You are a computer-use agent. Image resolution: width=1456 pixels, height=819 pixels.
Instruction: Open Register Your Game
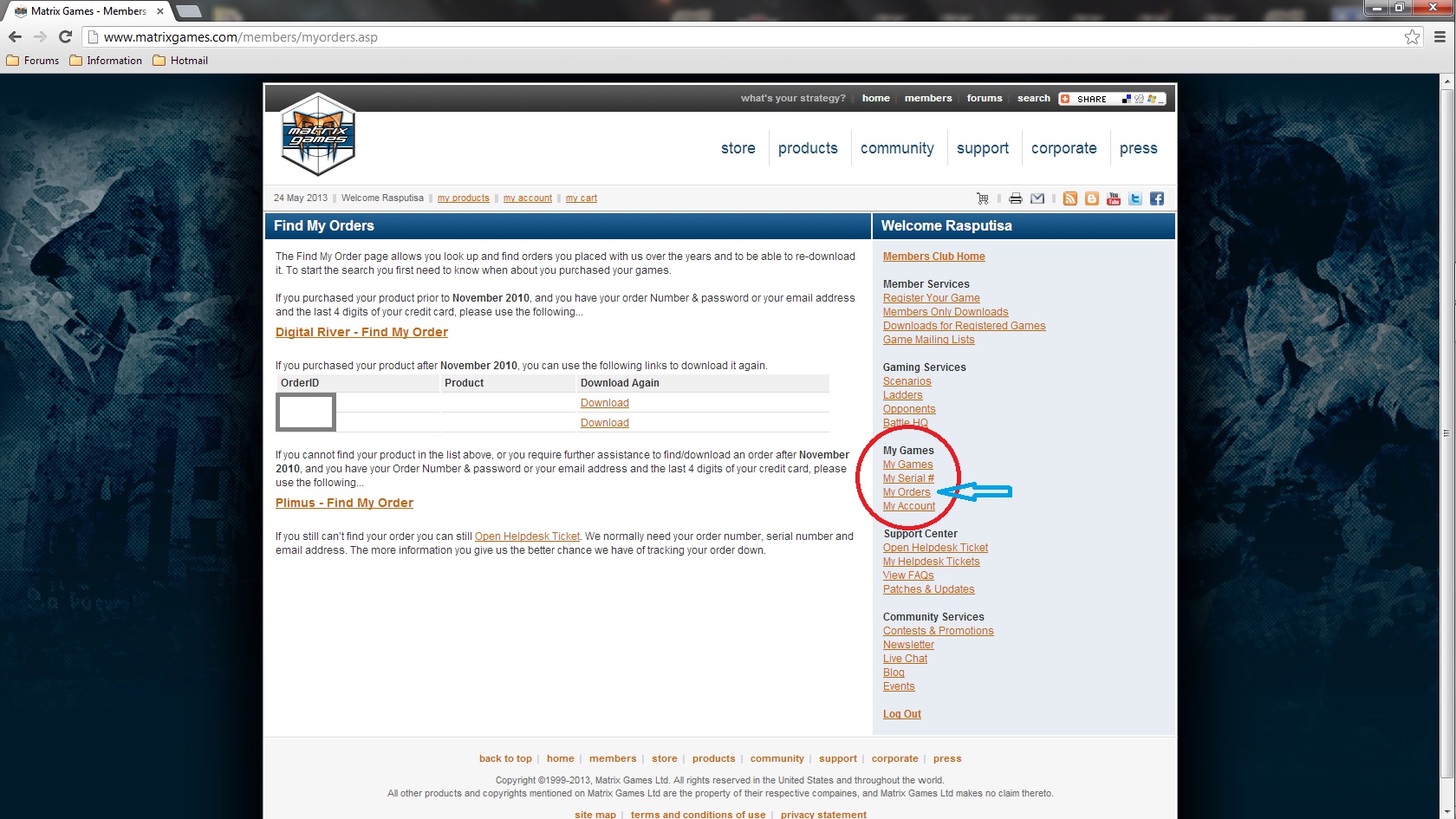click(932, 298)
